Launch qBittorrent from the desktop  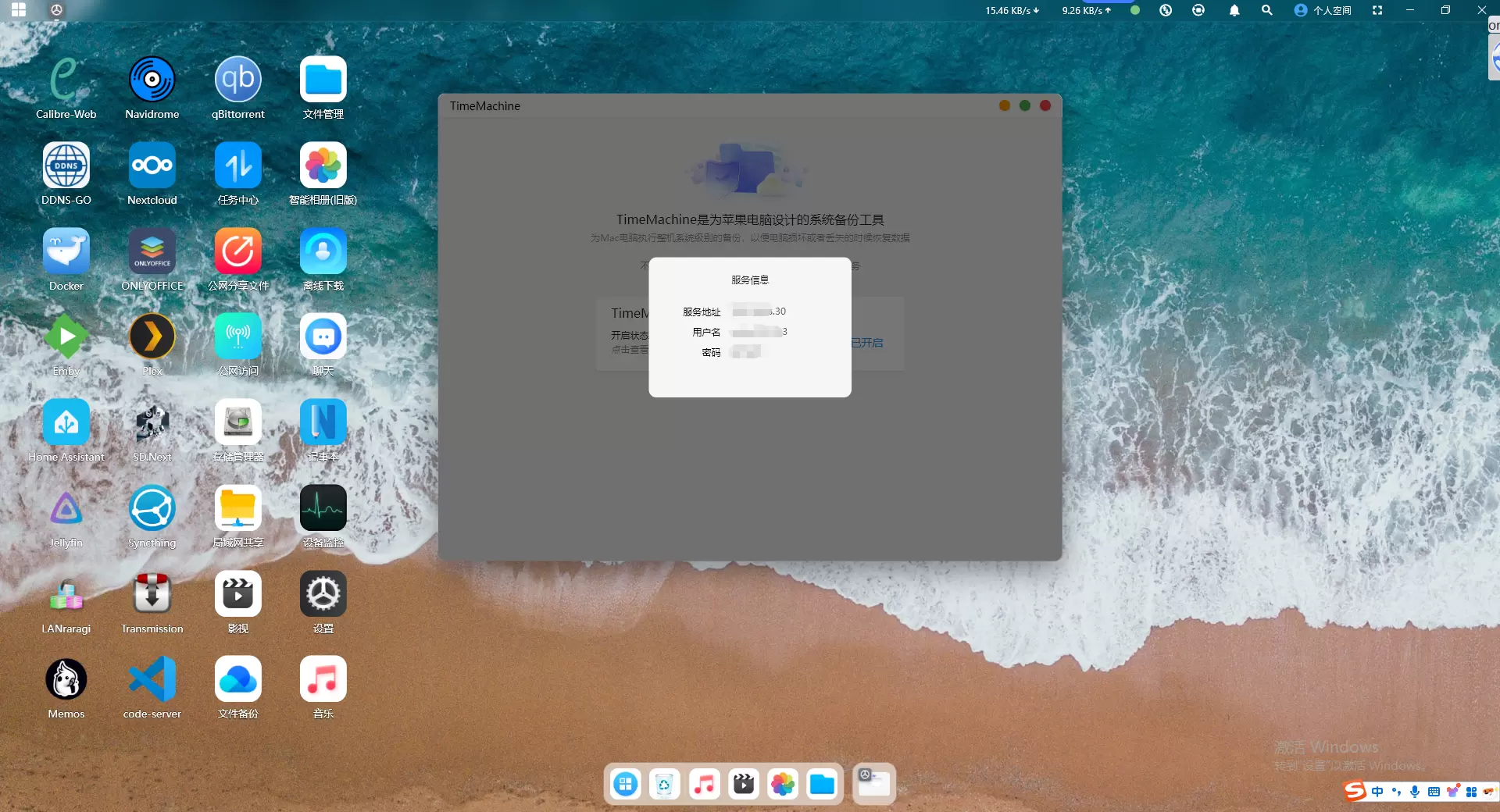click(237, 80)
